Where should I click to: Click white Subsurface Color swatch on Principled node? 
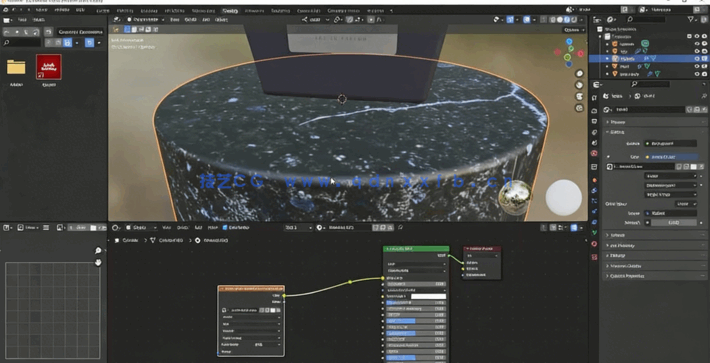(x=428, y=296)
